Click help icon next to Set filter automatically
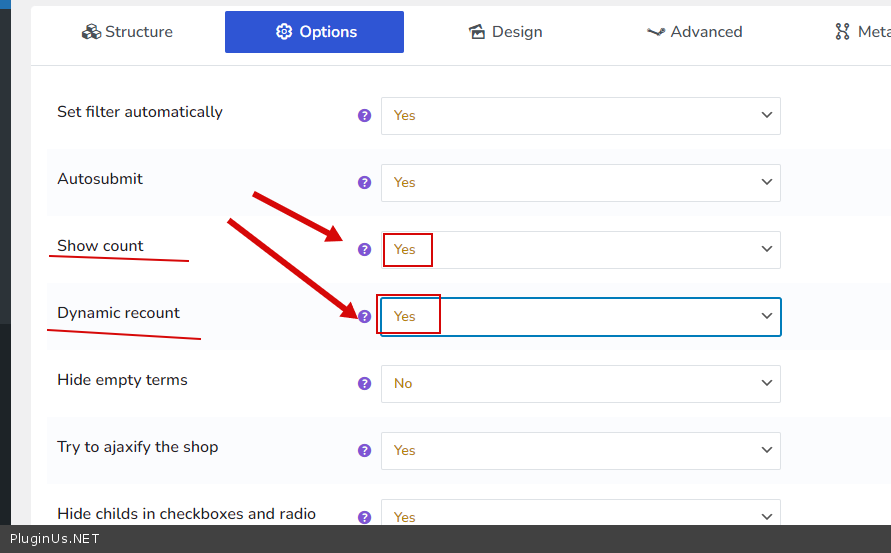The width and height of the screenshot is (891, 553). [x=364, y=115]
